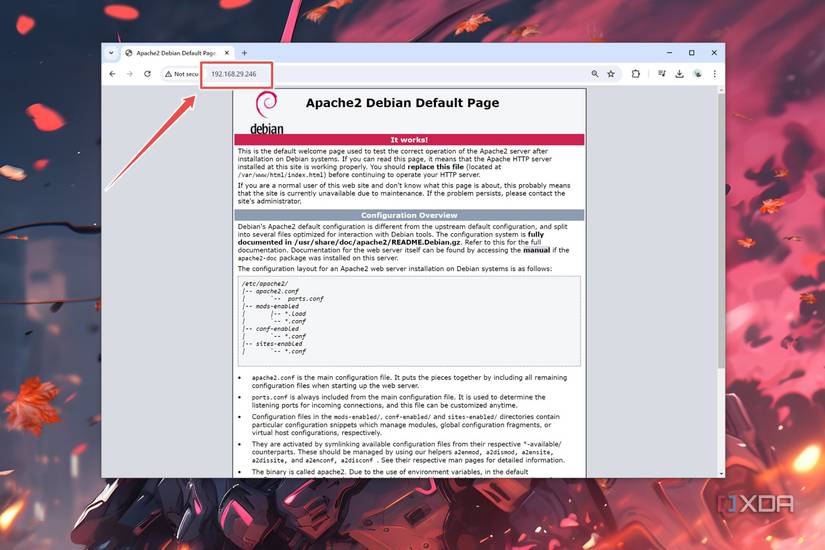Image resolution: width=825 pixels, height=550 pixels.
Task: Click the Apache2 Debian Default Page heading
Action: [403, 103]
